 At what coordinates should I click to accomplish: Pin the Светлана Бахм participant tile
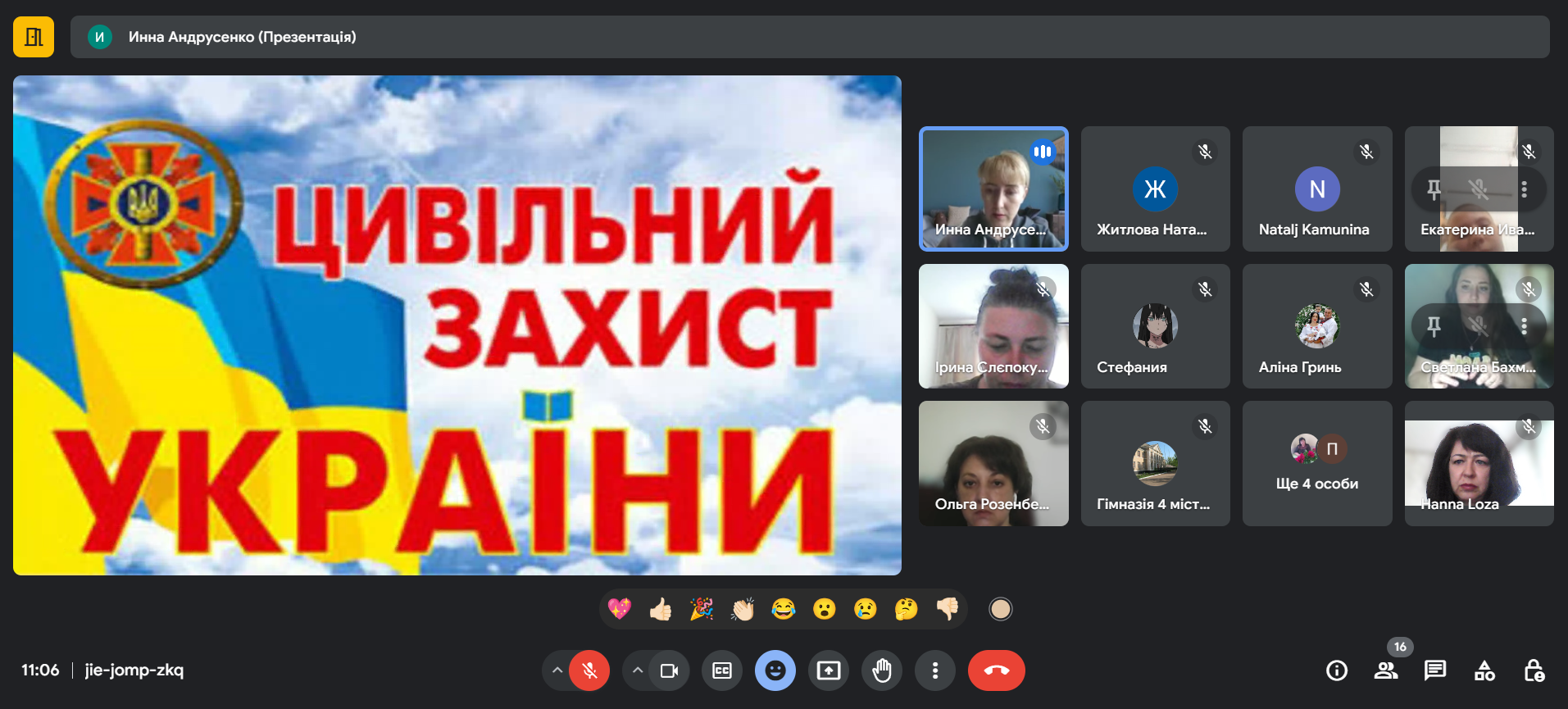(x=1434, y=326)
